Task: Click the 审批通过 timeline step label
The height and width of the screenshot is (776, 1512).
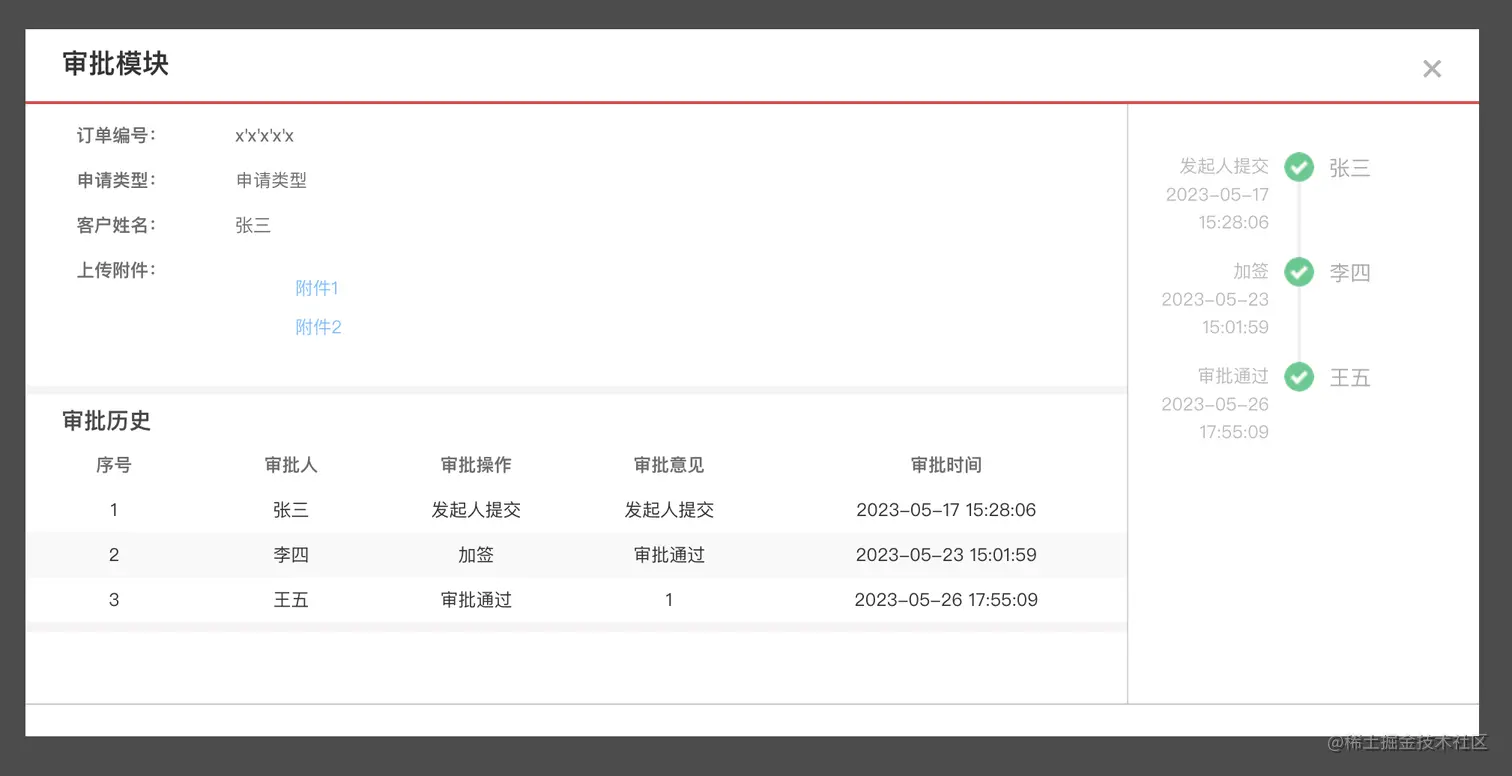Action: pyautogui.click(x=1233, y=376)
